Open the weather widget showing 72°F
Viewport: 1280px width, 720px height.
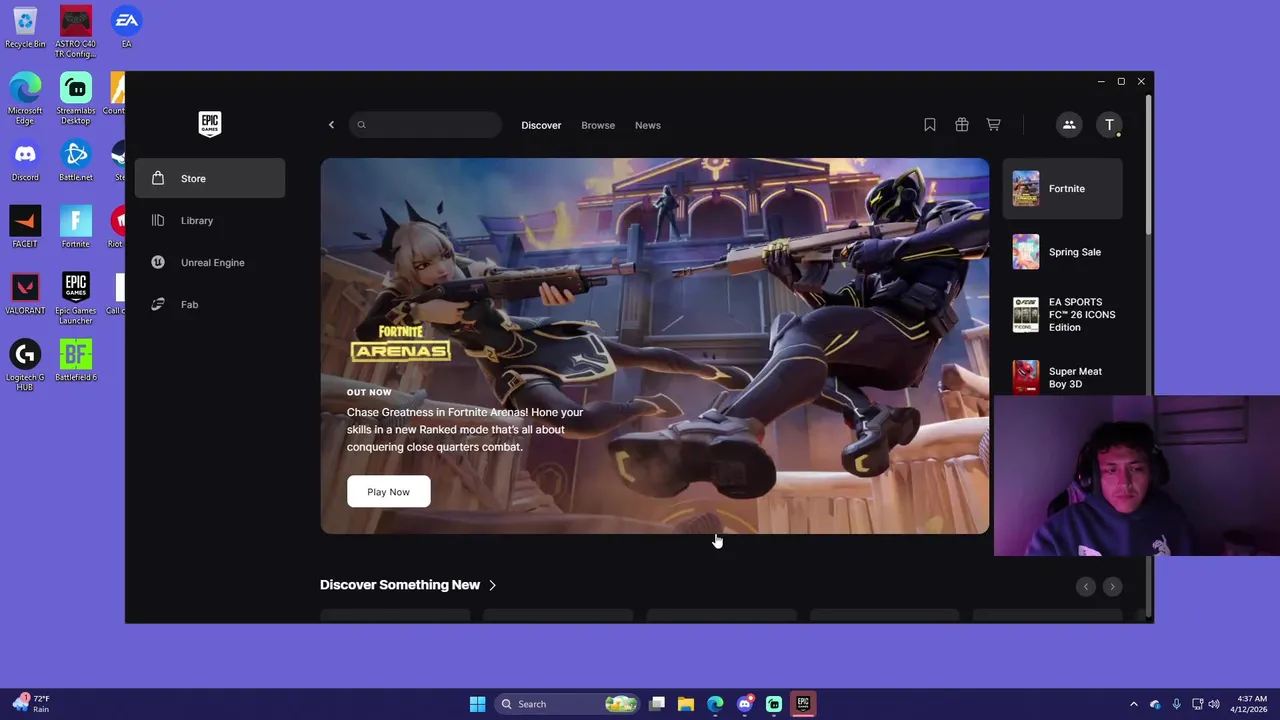(32, 704)
